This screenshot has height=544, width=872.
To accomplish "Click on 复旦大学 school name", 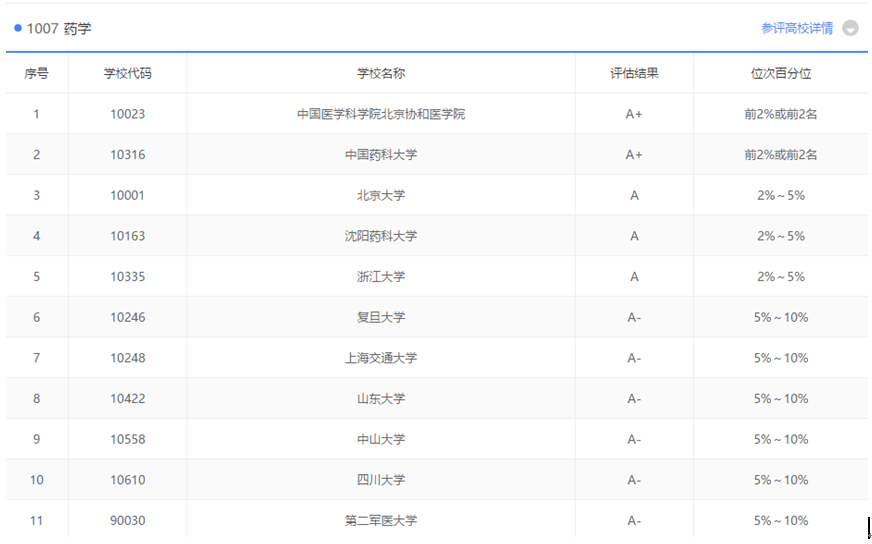I will click(x=381, y=317).
